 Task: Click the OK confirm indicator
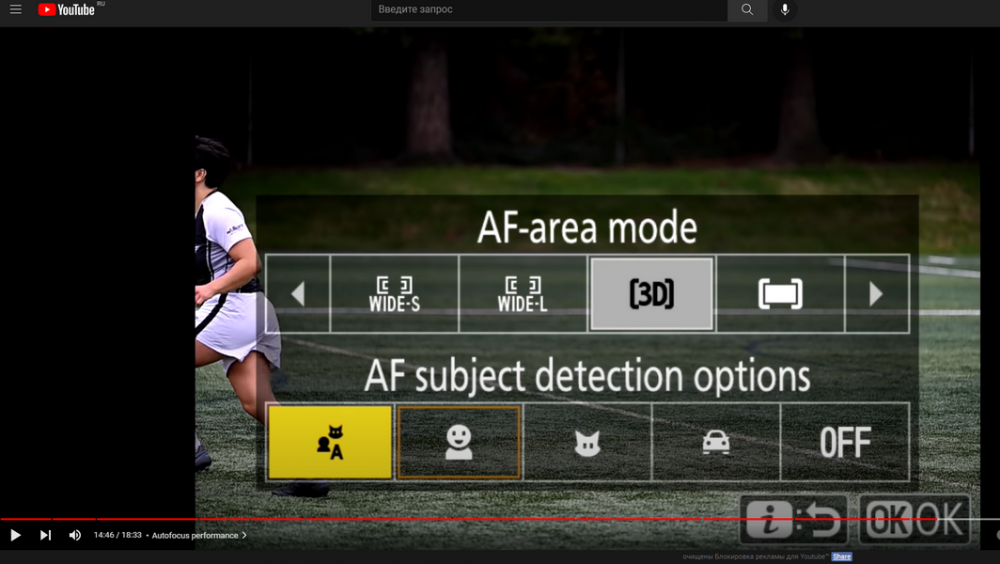tap(915, 519)
